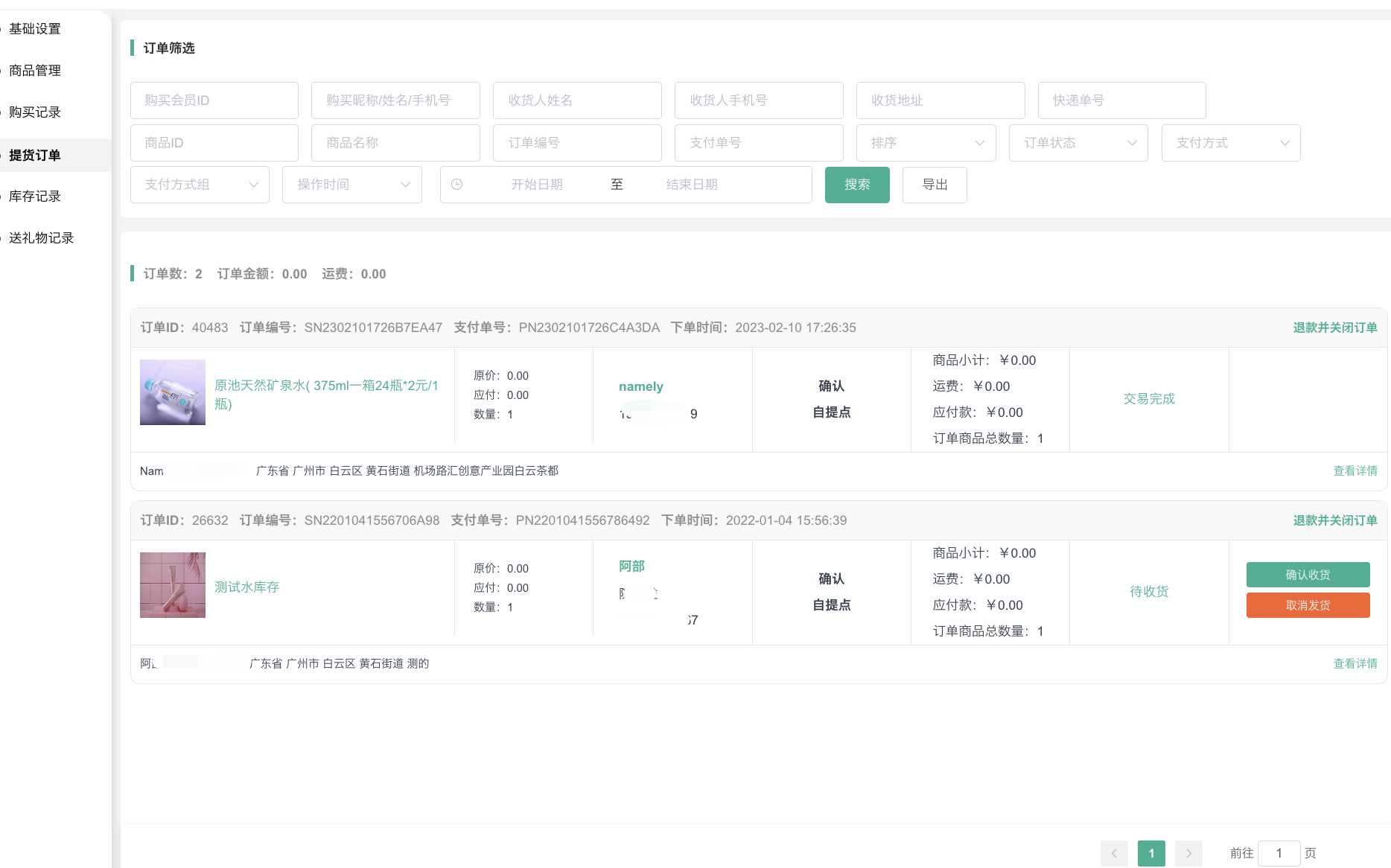Viewport: 1391px width, 868px height.
Task: Expand the 支付方式 dropdown
Action: (x=1230, y=143)
